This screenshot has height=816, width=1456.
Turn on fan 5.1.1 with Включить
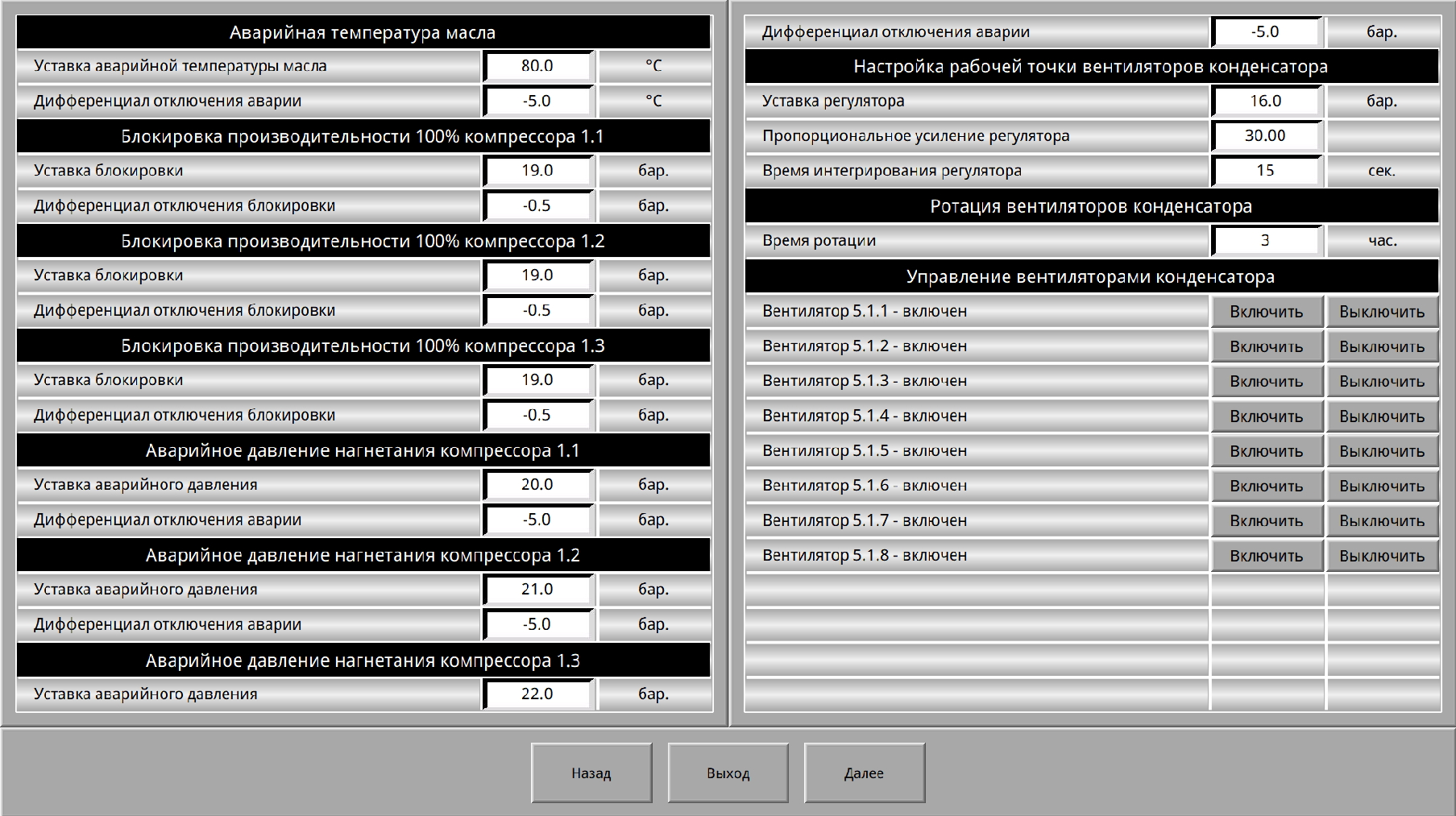(1266, 312)
